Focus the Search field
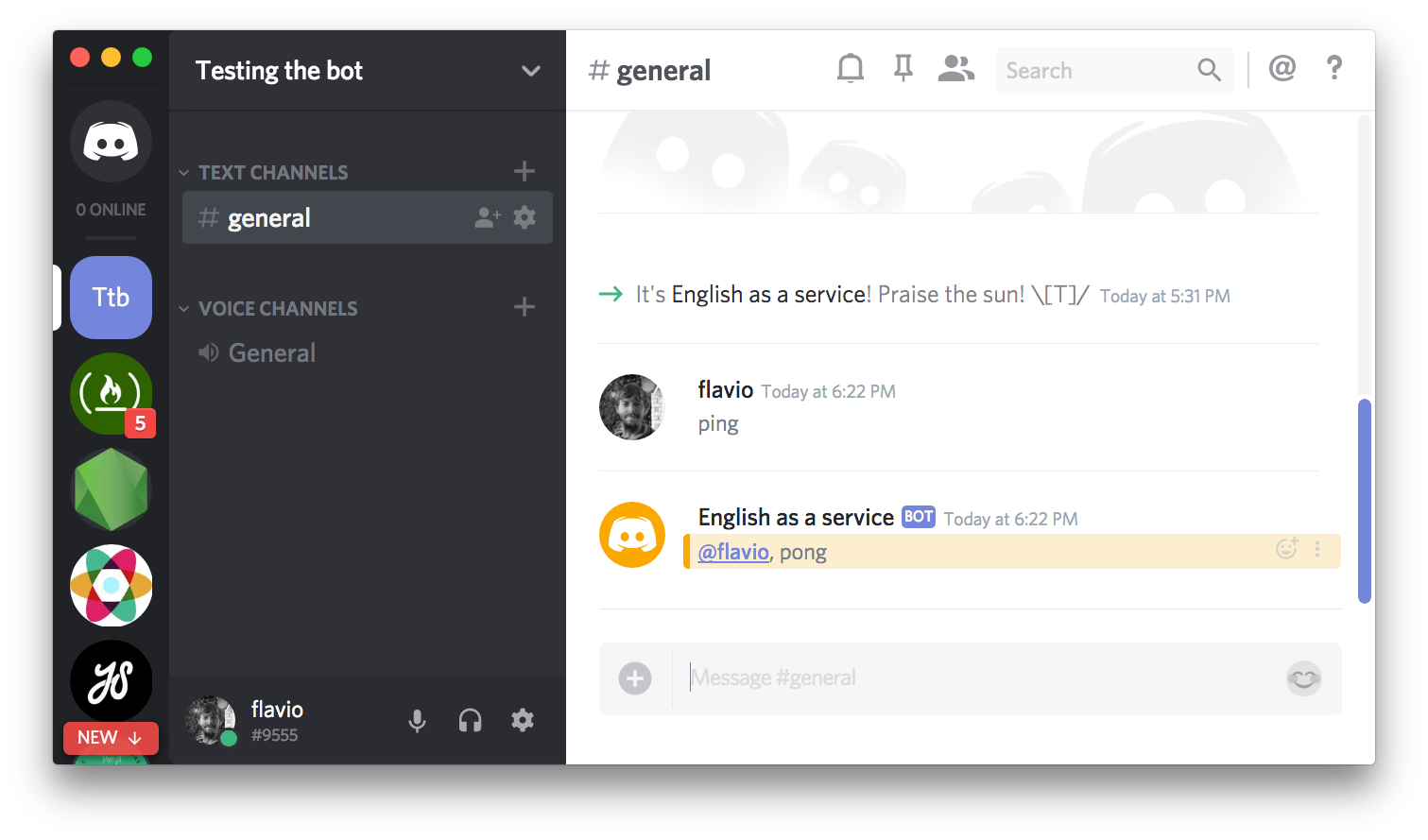Image resolution: width=1428 pixels, height=840 pixels. 1114,70
